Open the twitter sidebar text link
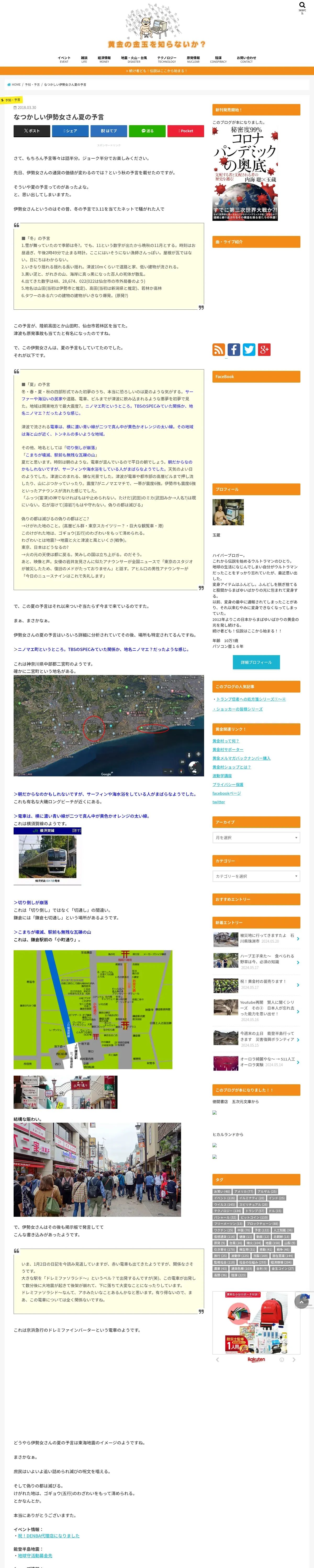 pos(219,802)
